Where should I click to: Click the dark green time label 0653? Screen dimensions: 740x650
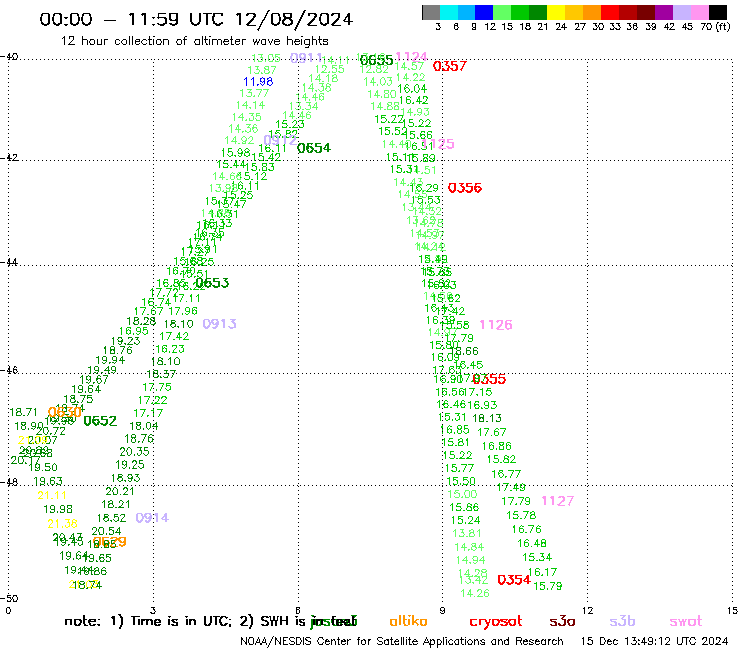tap(212, 283)
